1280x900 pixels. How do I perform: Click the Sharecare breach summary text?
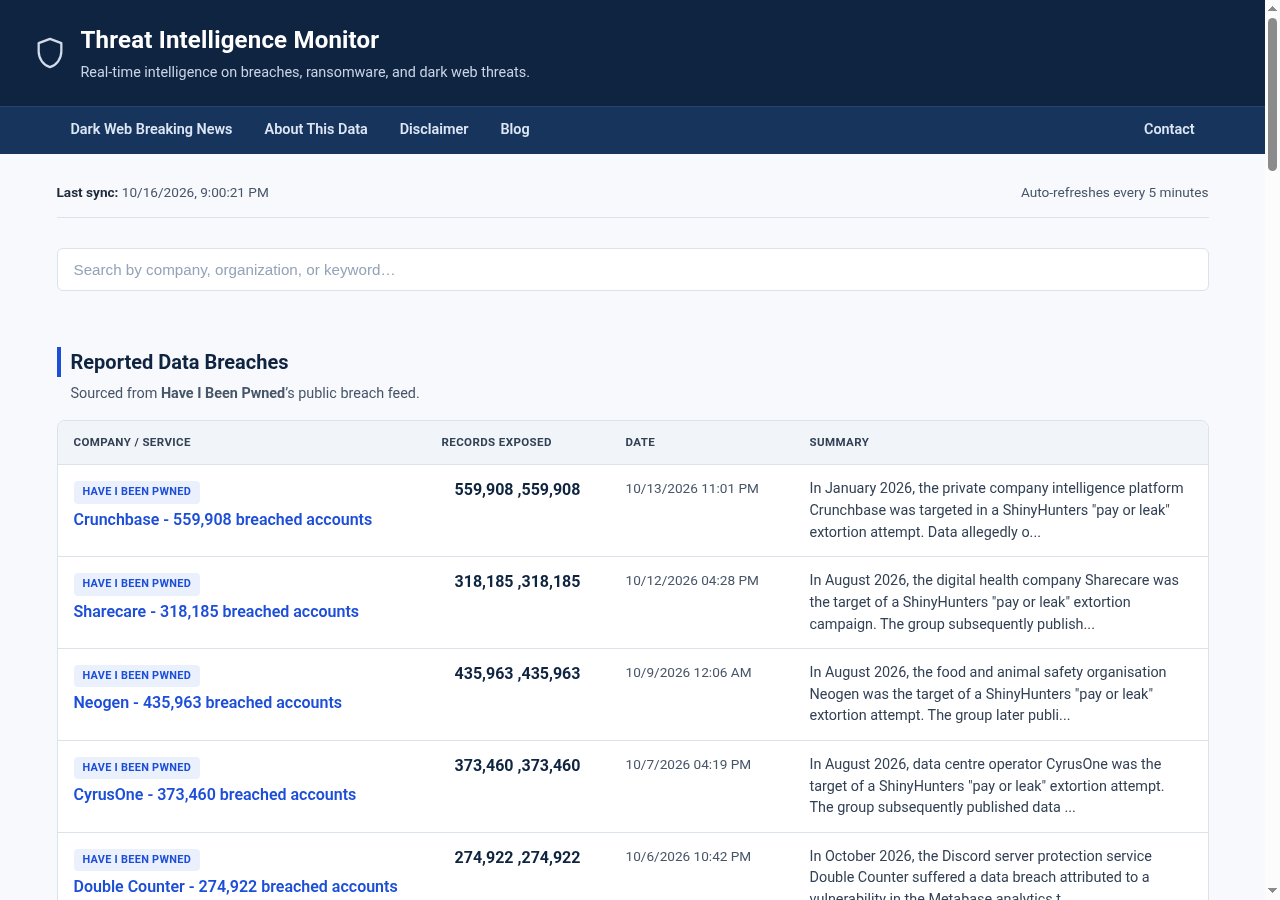[x=994, y=602]
